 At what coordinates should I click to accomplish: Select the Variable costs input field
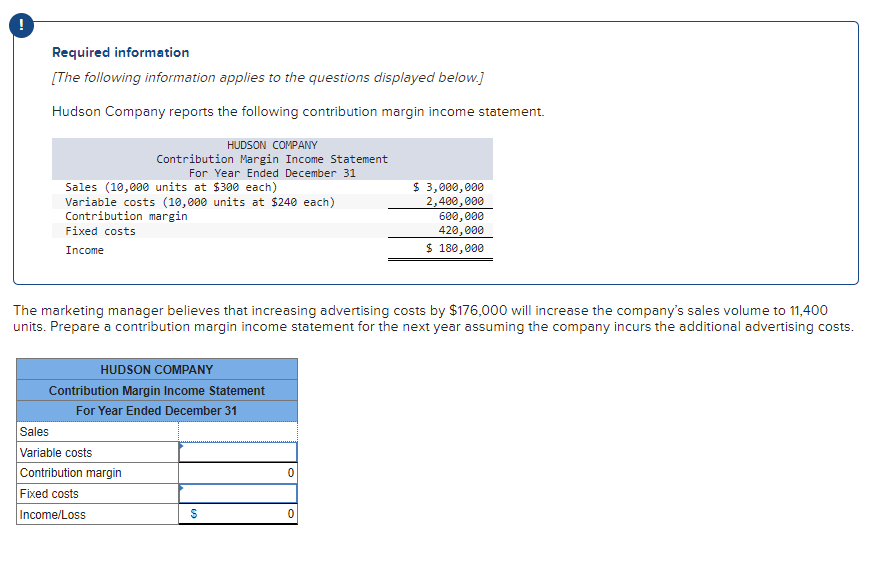click(238, 452)
